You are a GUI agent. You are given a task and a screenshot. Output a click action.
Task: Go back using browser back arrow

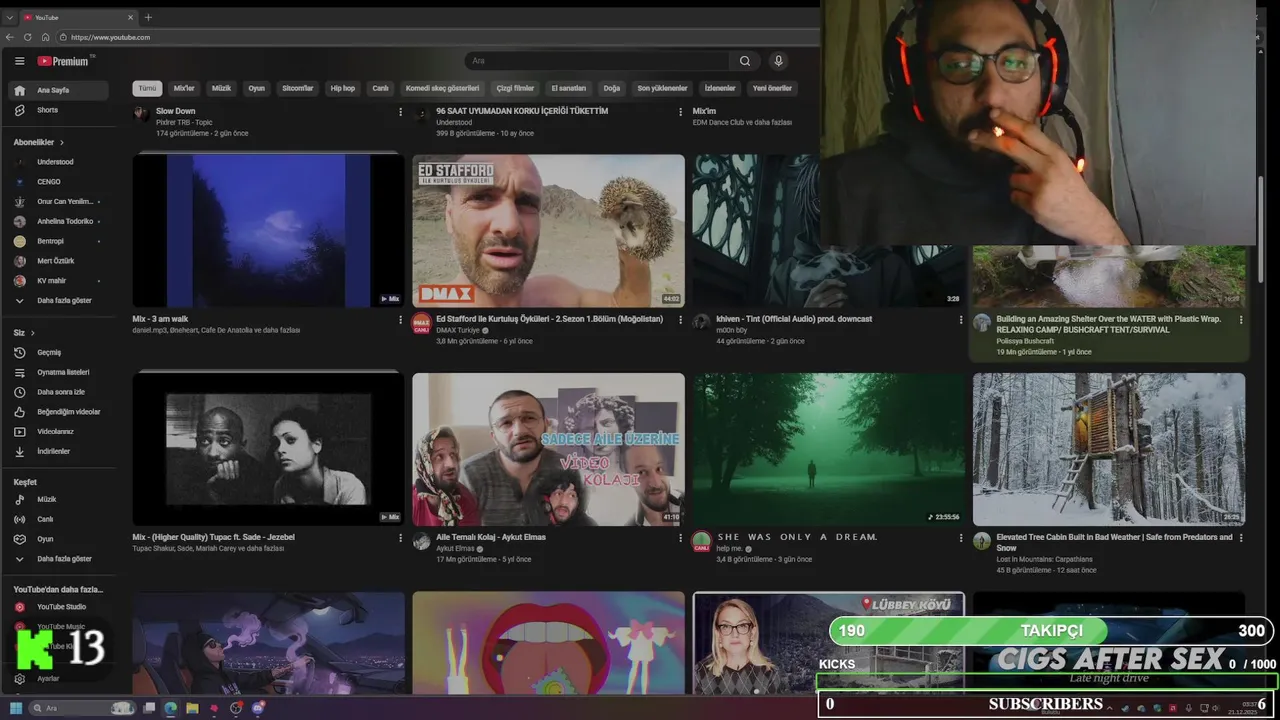(10, 37)
